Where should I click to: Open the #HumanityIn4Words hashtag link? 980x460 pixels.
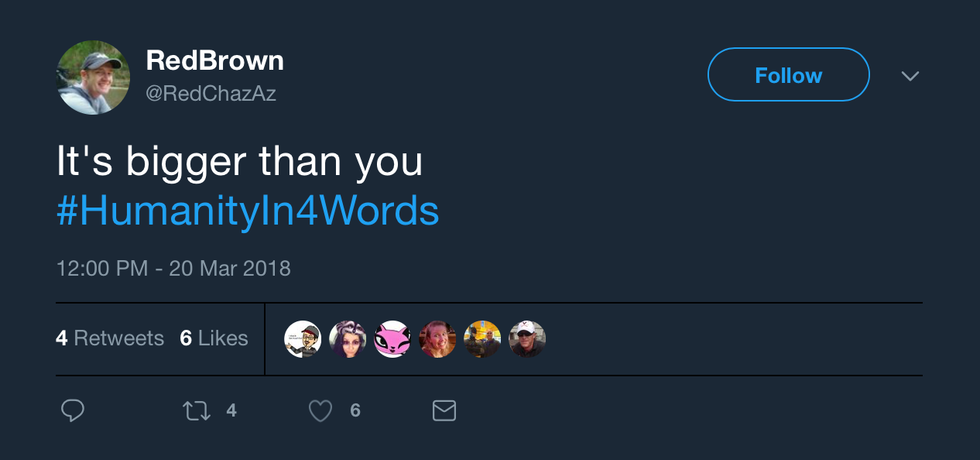[248, 211]
